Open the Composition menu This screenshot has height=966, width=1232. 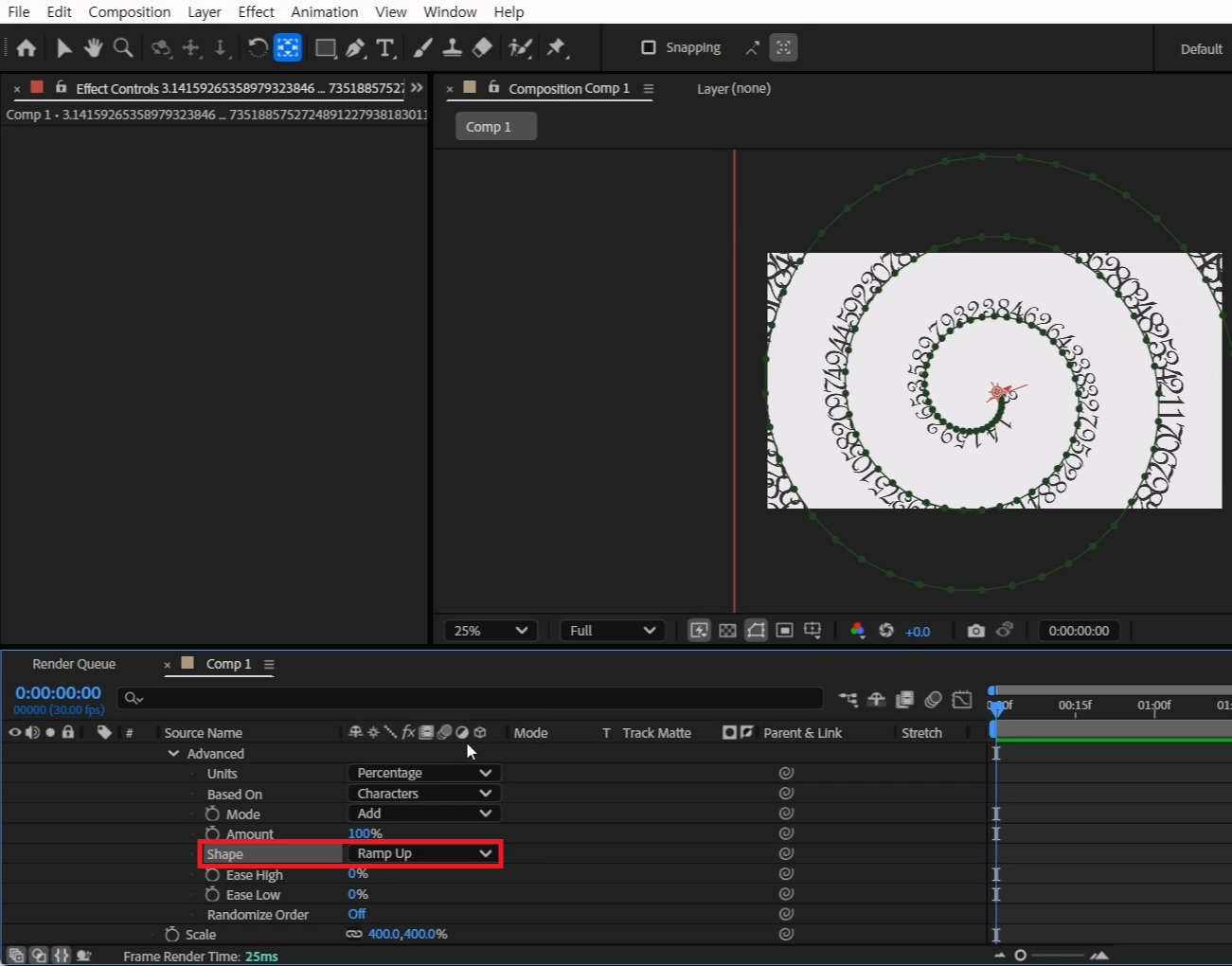point(130,11)
